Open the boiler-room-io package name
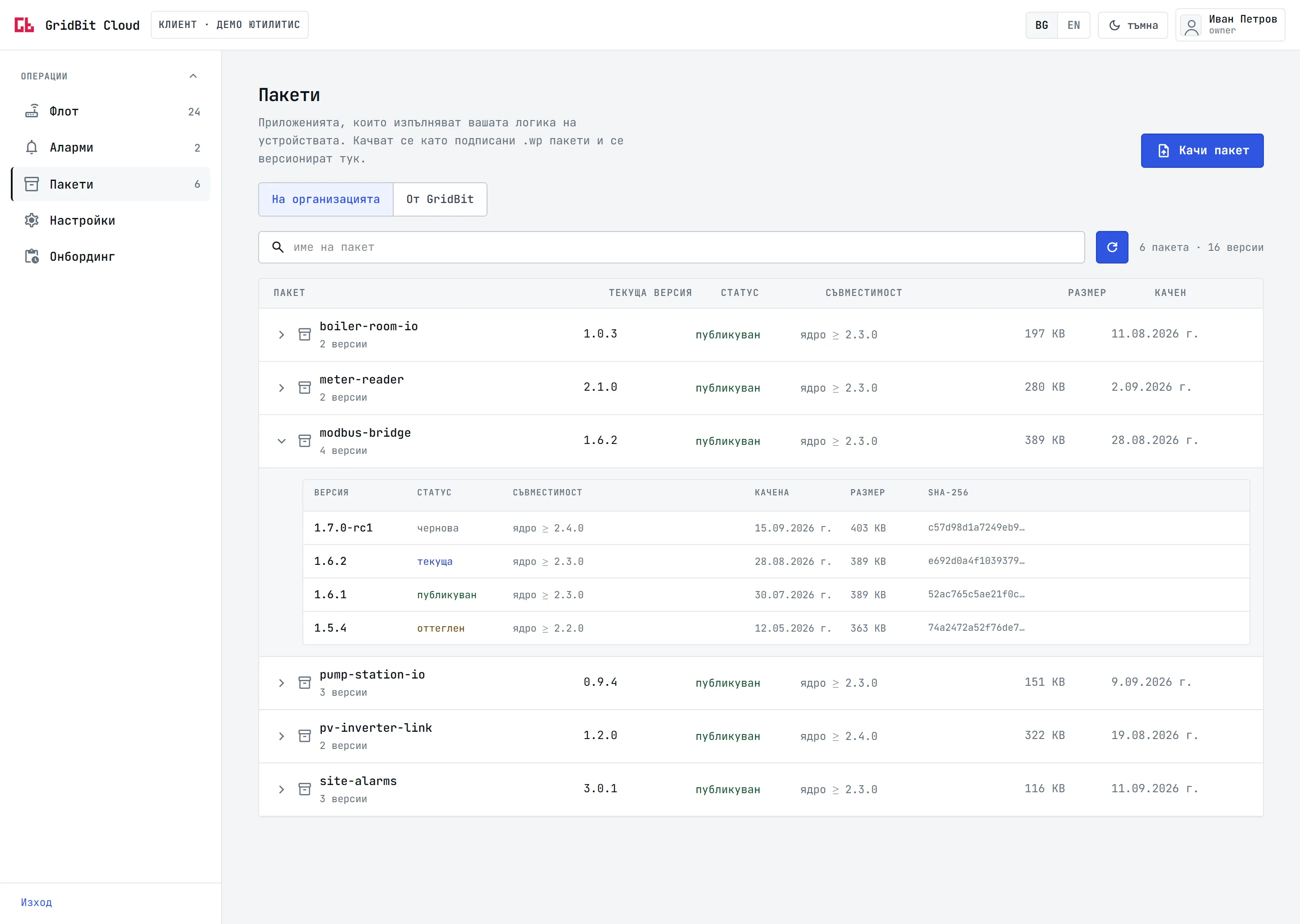Image resolution: width=1300 pixels, height=924 pixels. (x=369, y=326)
